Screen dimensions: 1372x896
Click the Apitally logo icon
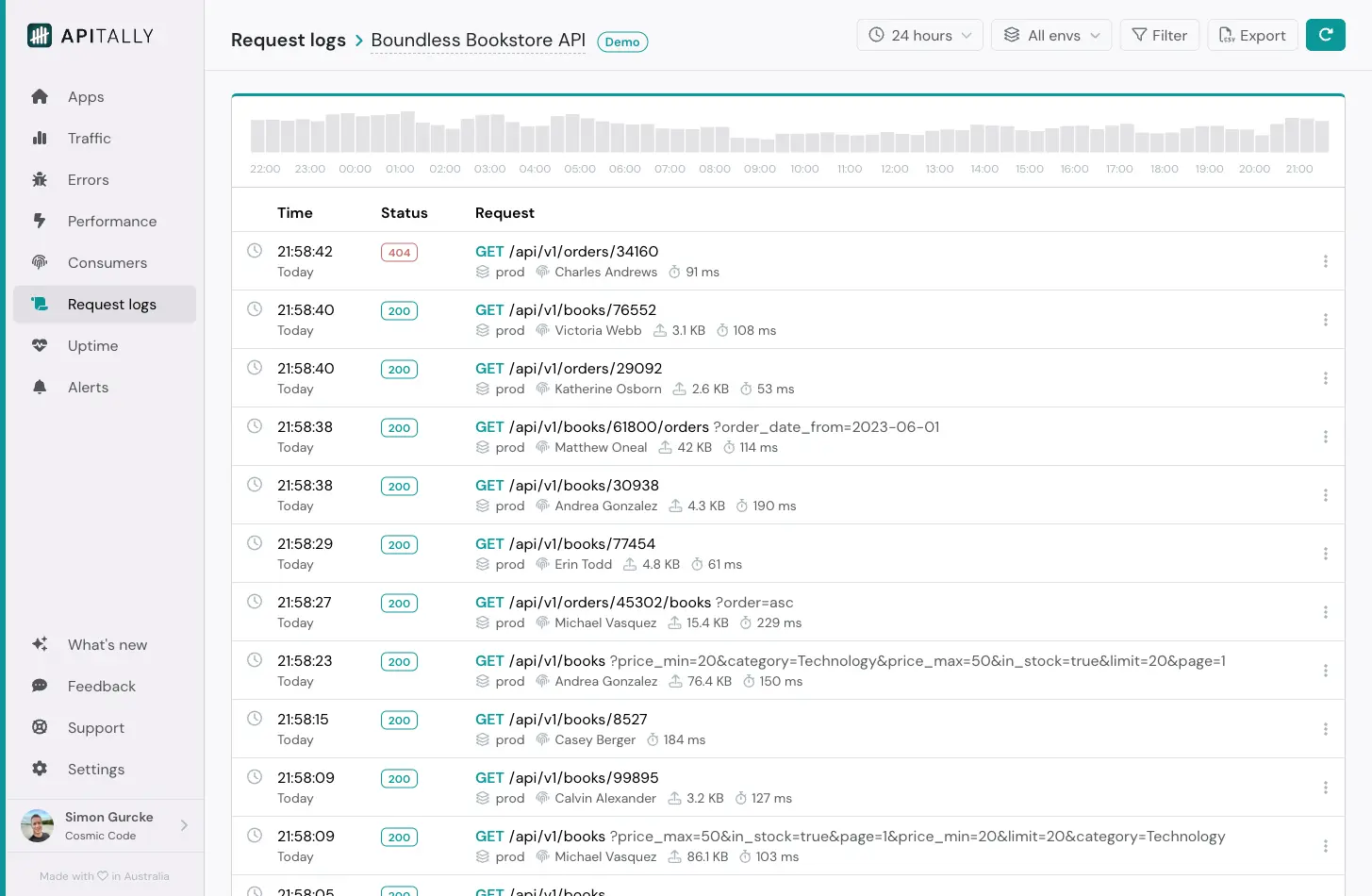point(40,36)
